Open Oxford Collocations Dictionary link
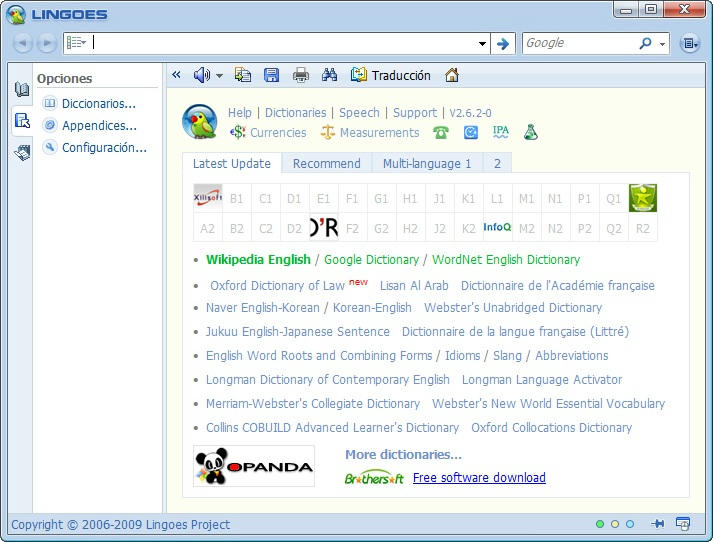 pos(552,427)
